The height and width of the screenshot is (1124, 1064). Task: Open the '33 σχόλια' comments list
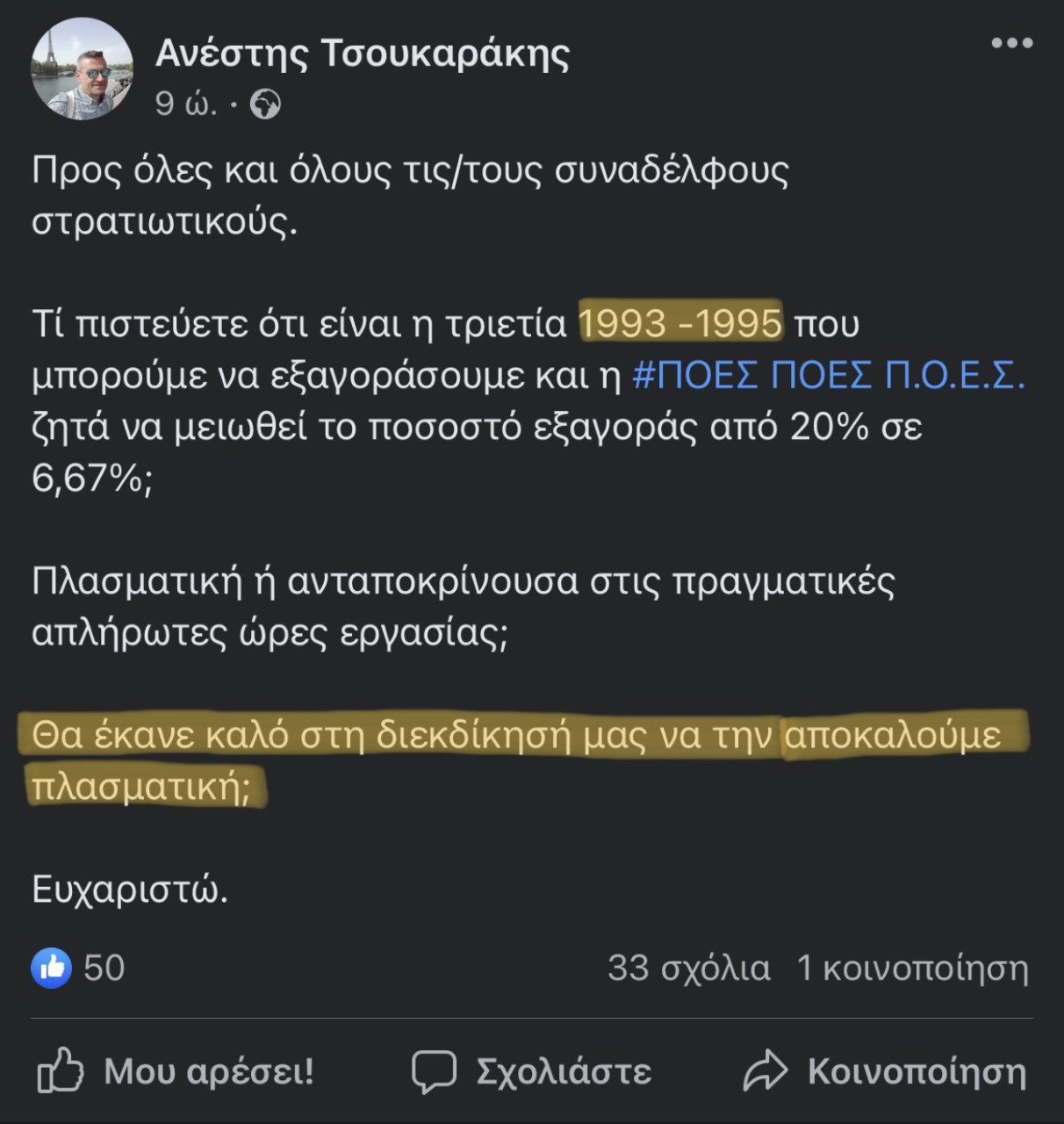pyautogui.click(x=688, y=968)
